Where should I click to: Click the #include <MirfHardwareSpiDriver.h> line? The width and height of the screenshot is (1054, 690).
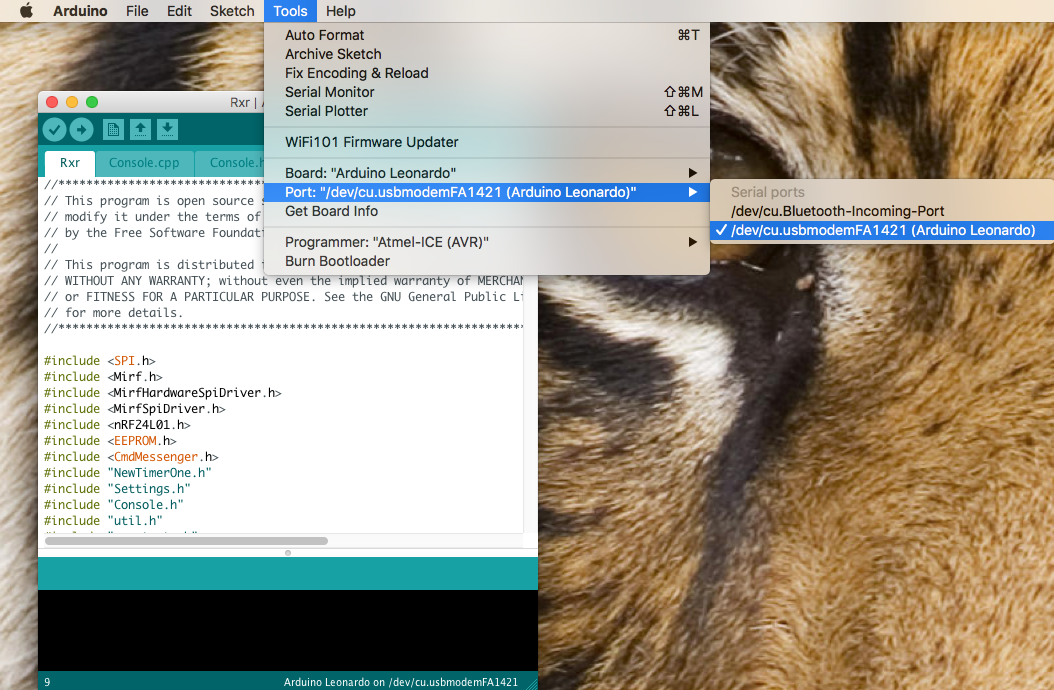tap(163, 393)
